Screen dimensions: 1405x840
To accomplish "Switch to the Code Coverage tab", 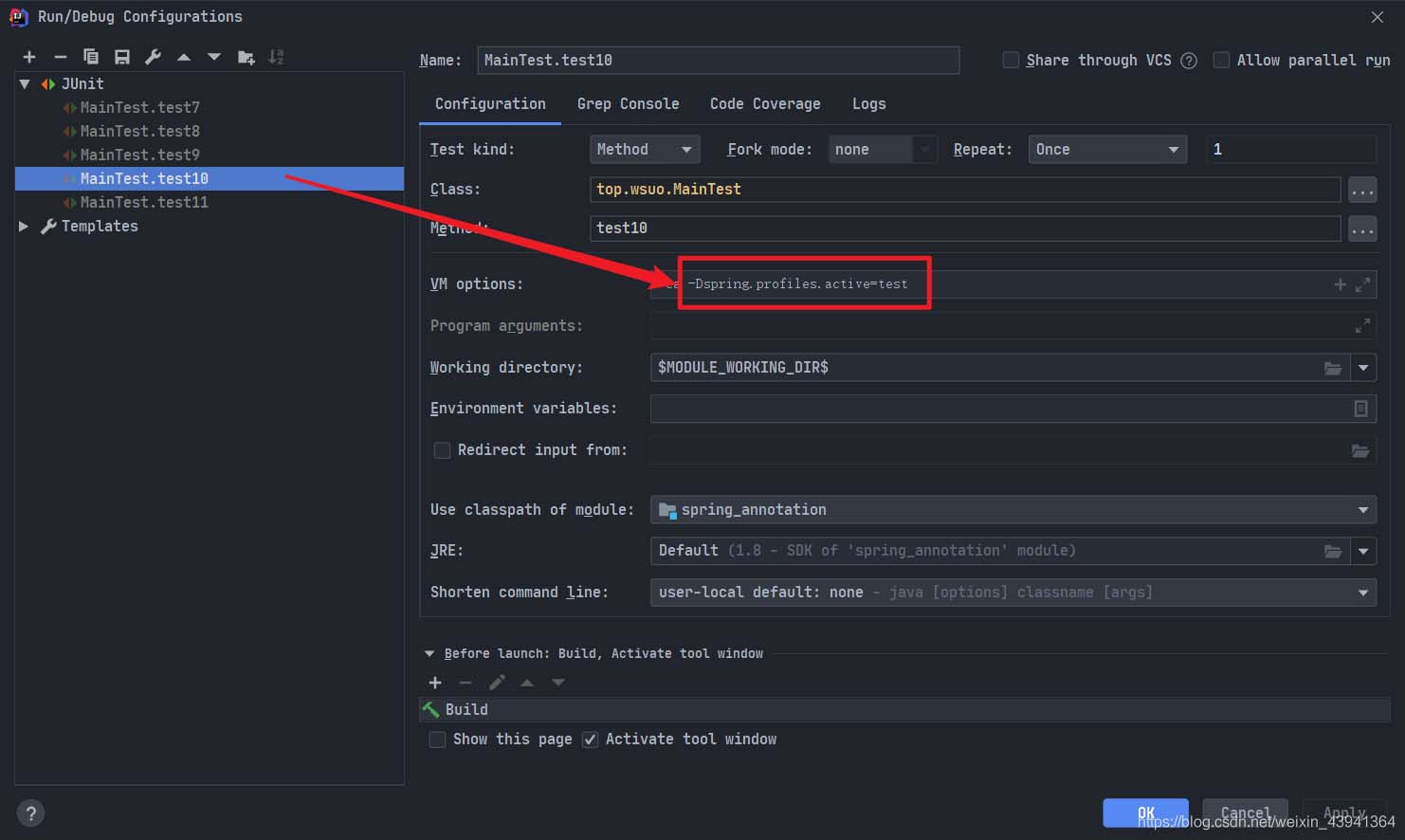I will point(765,104).
